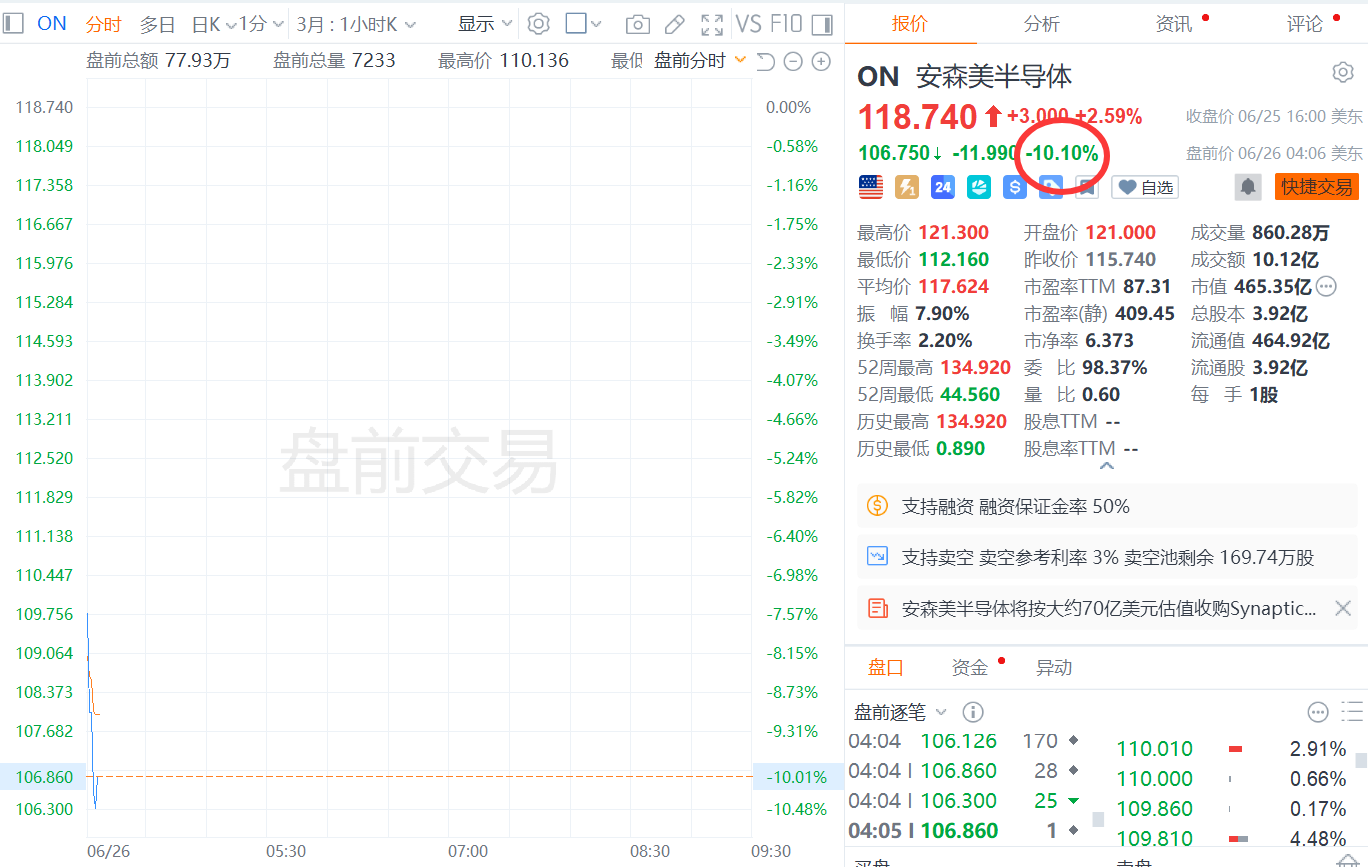Open the VS compare function
The height and width of the screenshot is (867, 1368).
pyautogui.click(x=748, y=24)
